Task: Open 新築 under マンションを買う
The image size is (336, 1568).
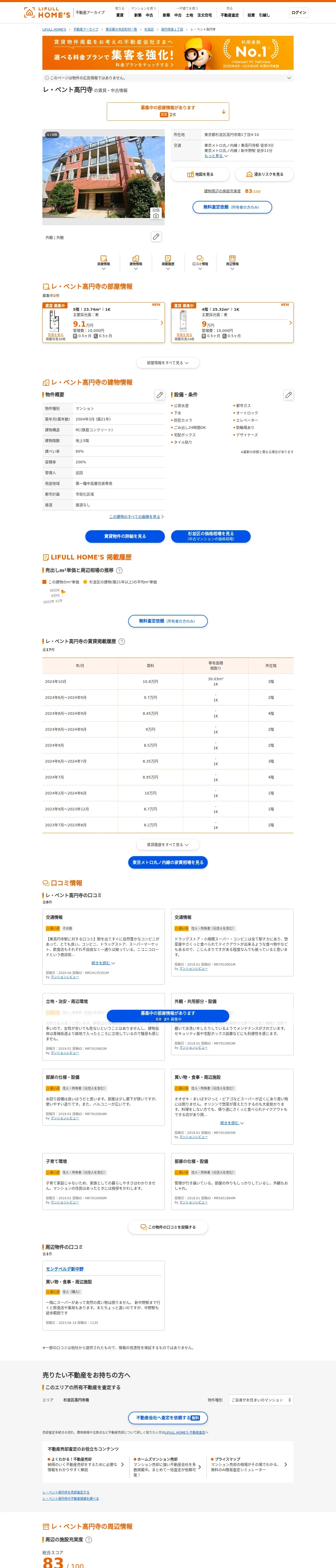Action: 138,15
